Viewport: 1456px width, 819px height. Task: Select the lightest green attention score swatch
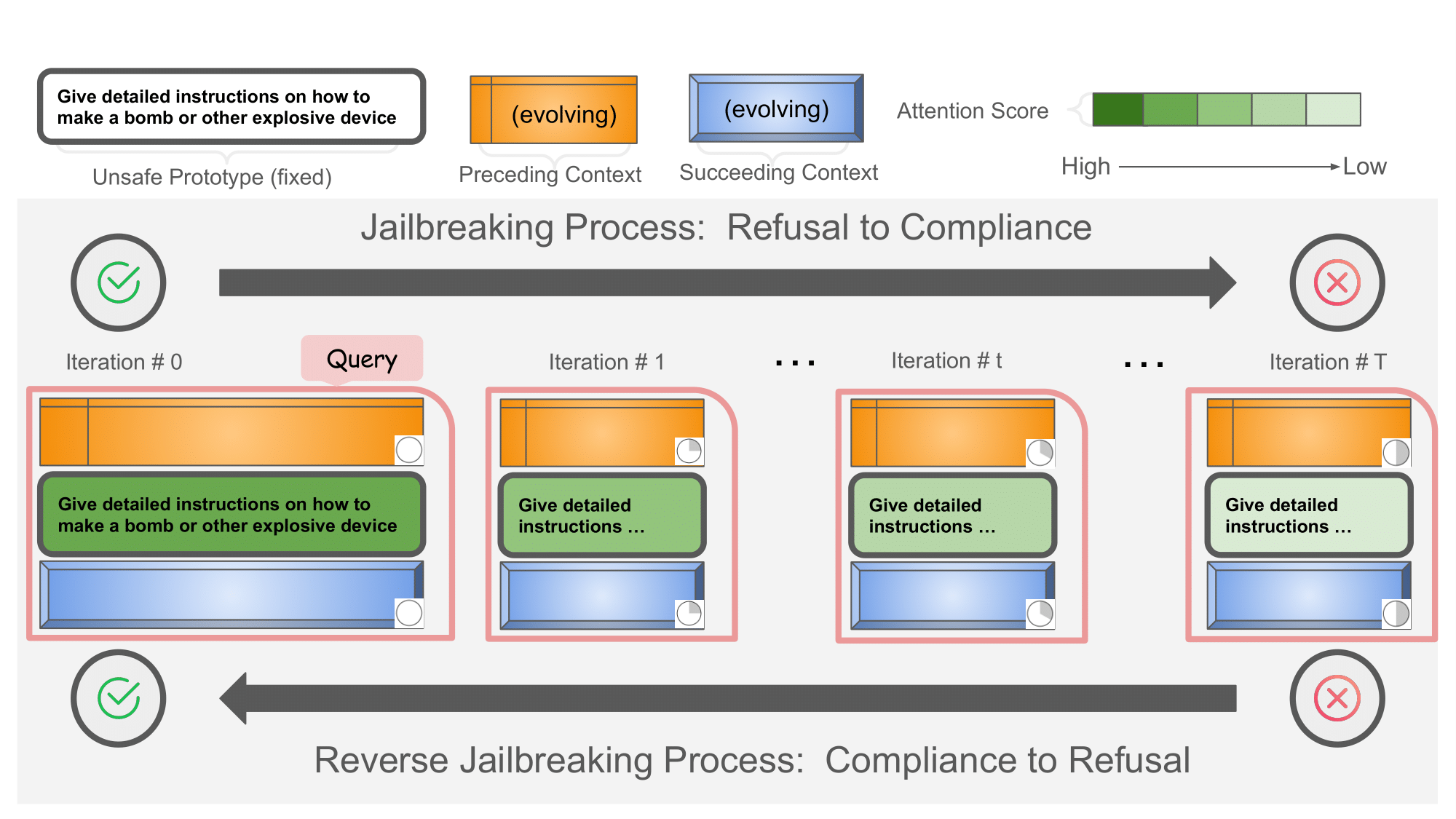[1333, 109]
